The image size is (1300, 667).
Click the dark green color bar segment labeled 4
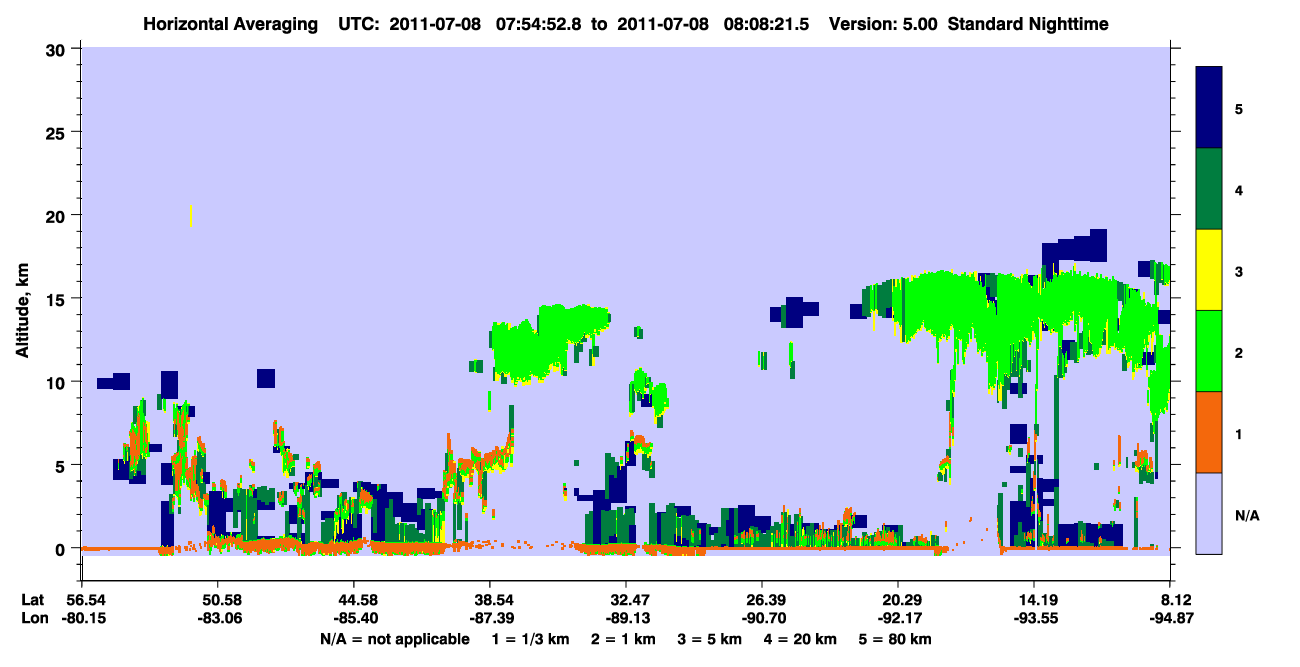click(x=1209, y=189)
